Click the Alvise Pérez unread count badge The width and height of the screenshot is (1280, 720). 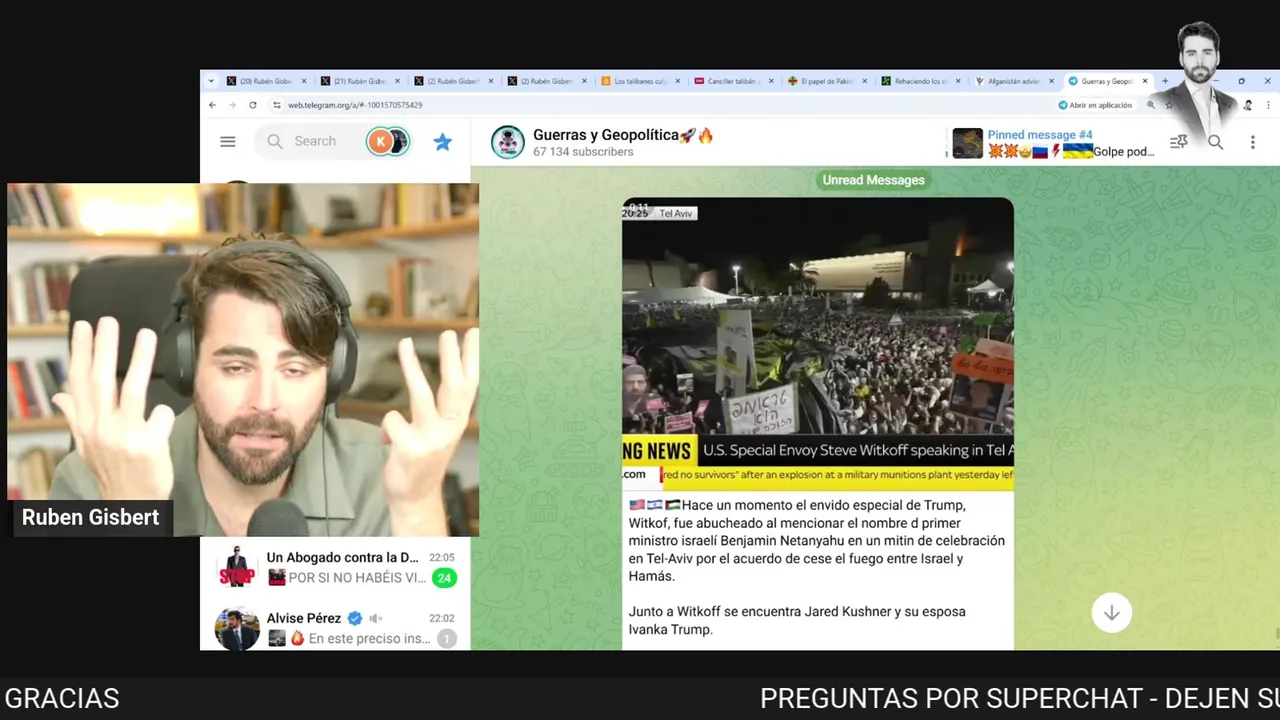[447, 638]
